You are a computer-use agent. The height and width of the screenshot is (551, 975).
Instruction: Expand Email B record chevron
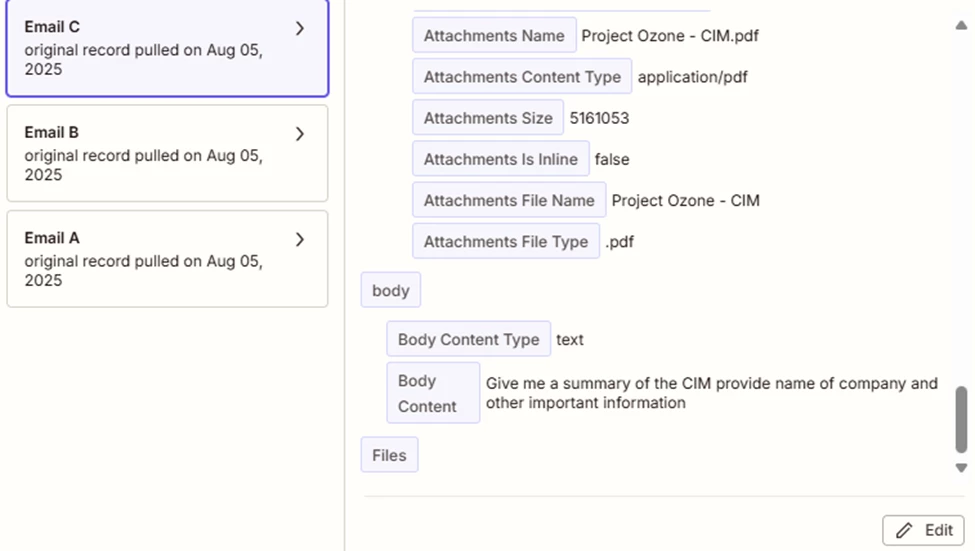coord(300,134)
